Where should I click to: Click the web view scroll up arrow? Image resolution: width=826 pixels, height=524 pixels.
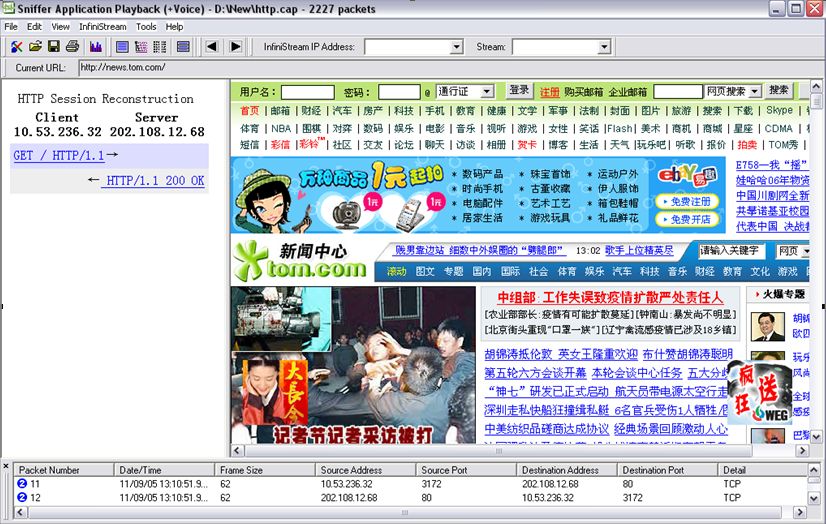(x=816, y=87)
